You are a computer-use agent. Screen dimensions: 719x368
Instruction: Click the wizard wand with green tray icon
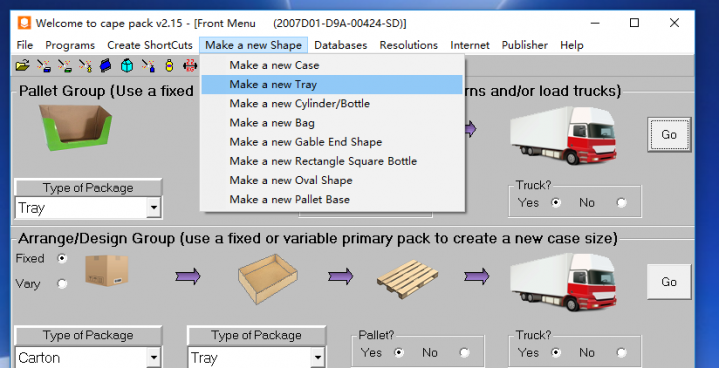65,66
